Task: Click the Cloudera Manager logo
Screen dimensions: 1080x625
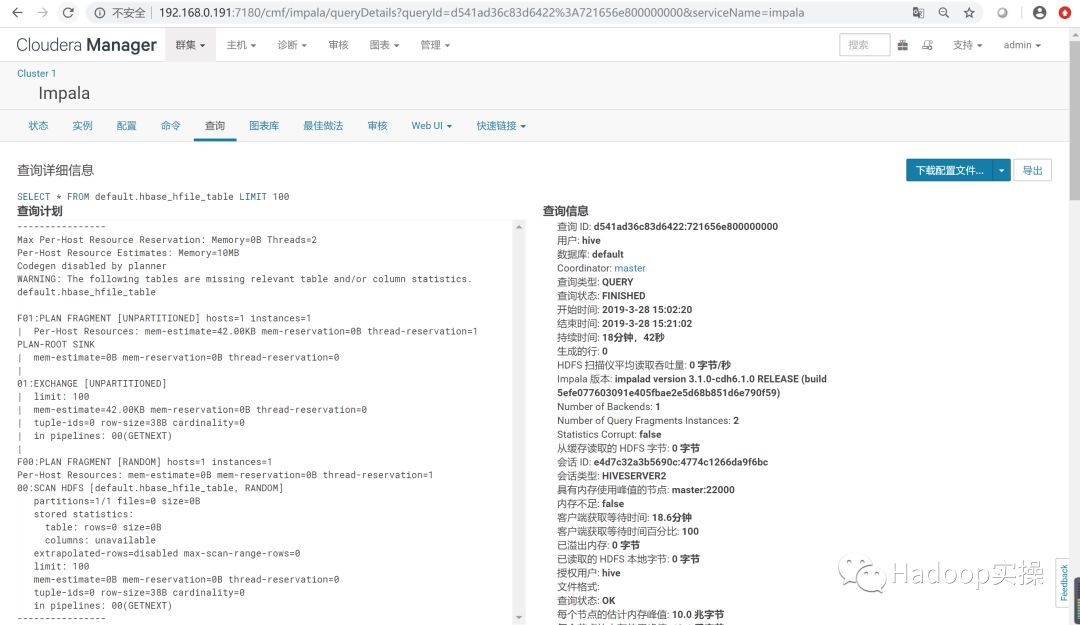Action: (x=87, y=45)
